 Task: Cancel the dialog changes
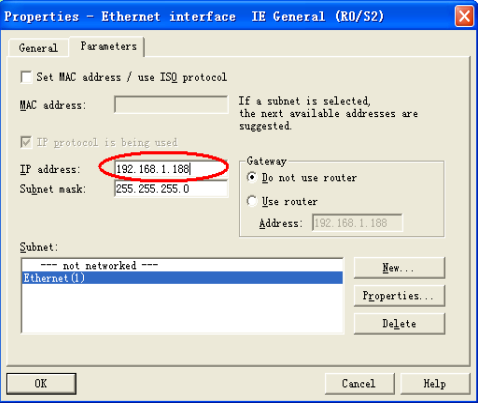359,383
